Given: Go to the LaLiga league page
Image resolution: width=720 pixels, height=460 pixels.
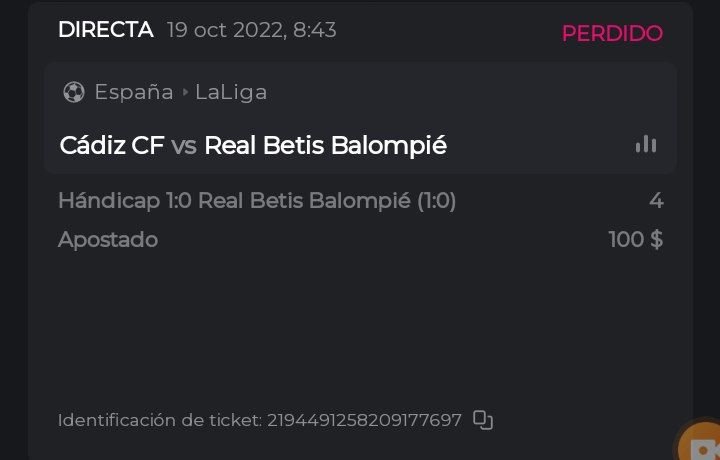Looking at the screenshot, I should (231, 92).
